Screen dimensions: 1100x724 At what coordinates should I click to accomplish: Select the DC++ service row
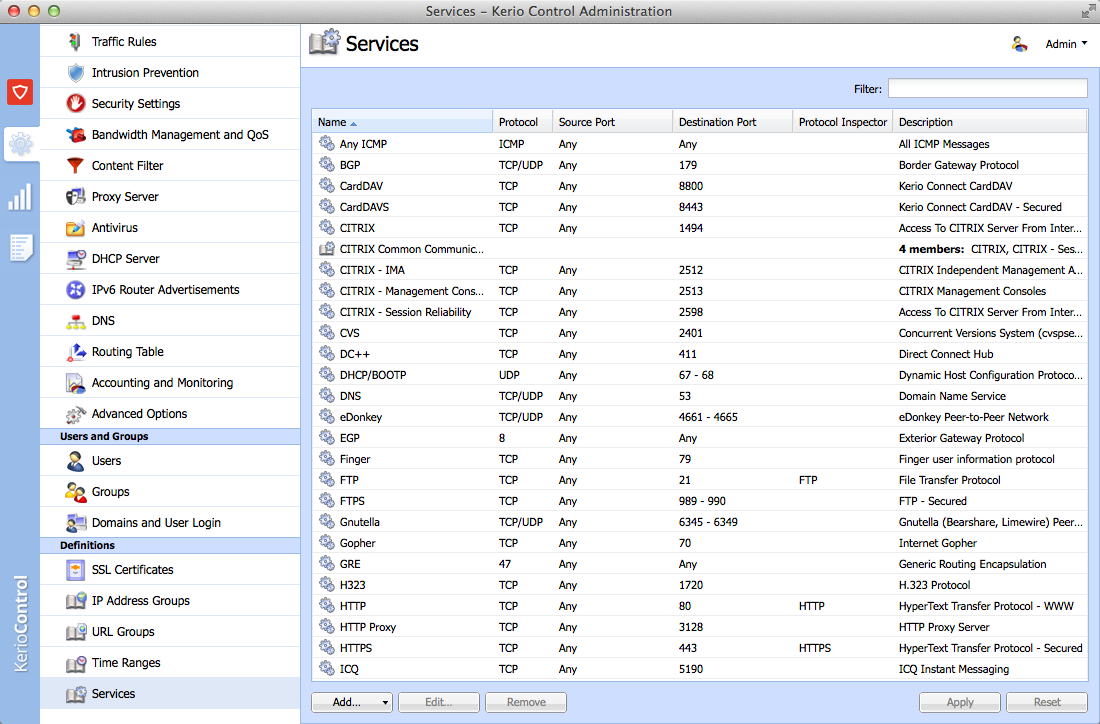click(x=699, y=354)
